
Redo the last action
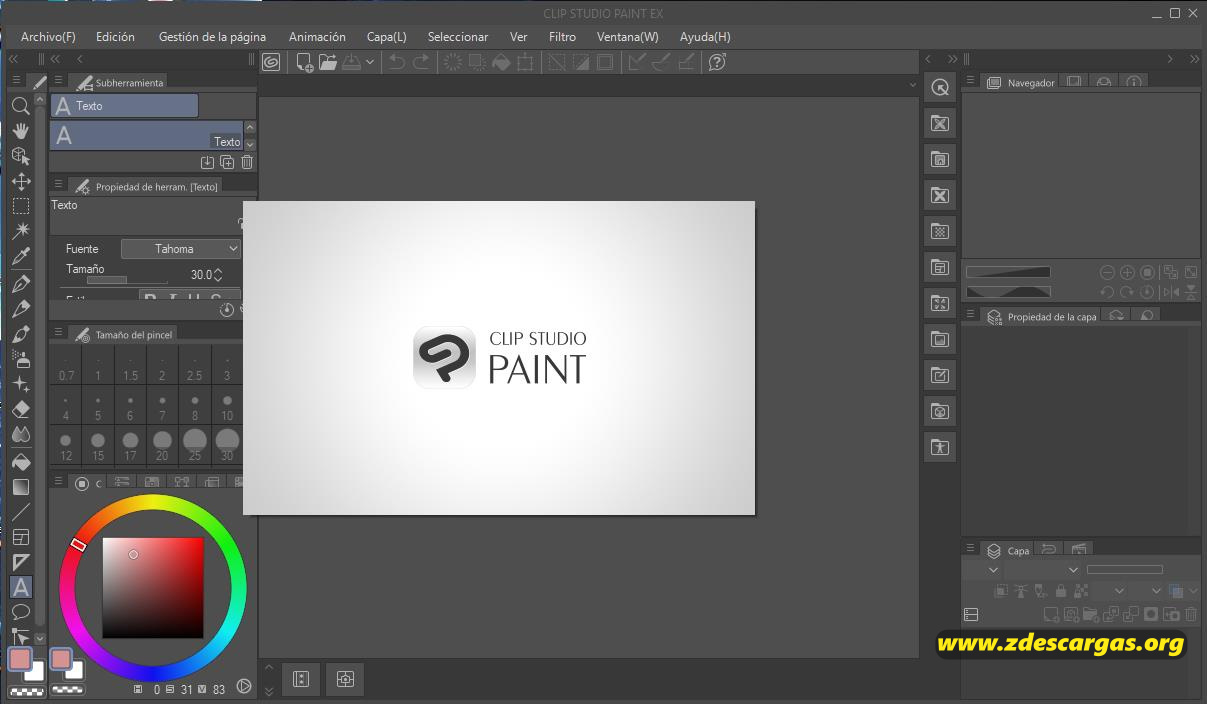[x=421, y=62]
